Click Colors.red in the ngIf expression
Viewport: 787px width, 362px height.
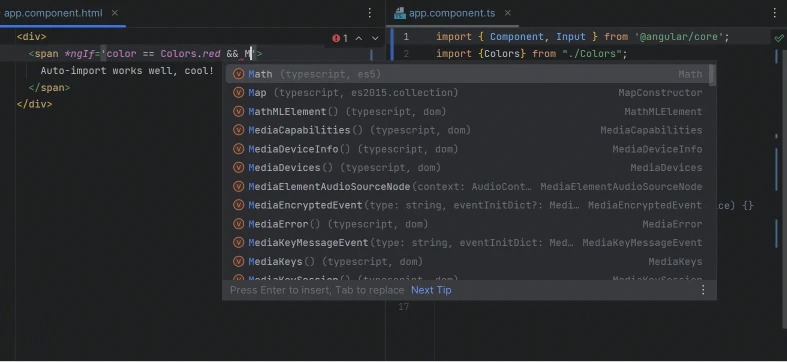191,54
